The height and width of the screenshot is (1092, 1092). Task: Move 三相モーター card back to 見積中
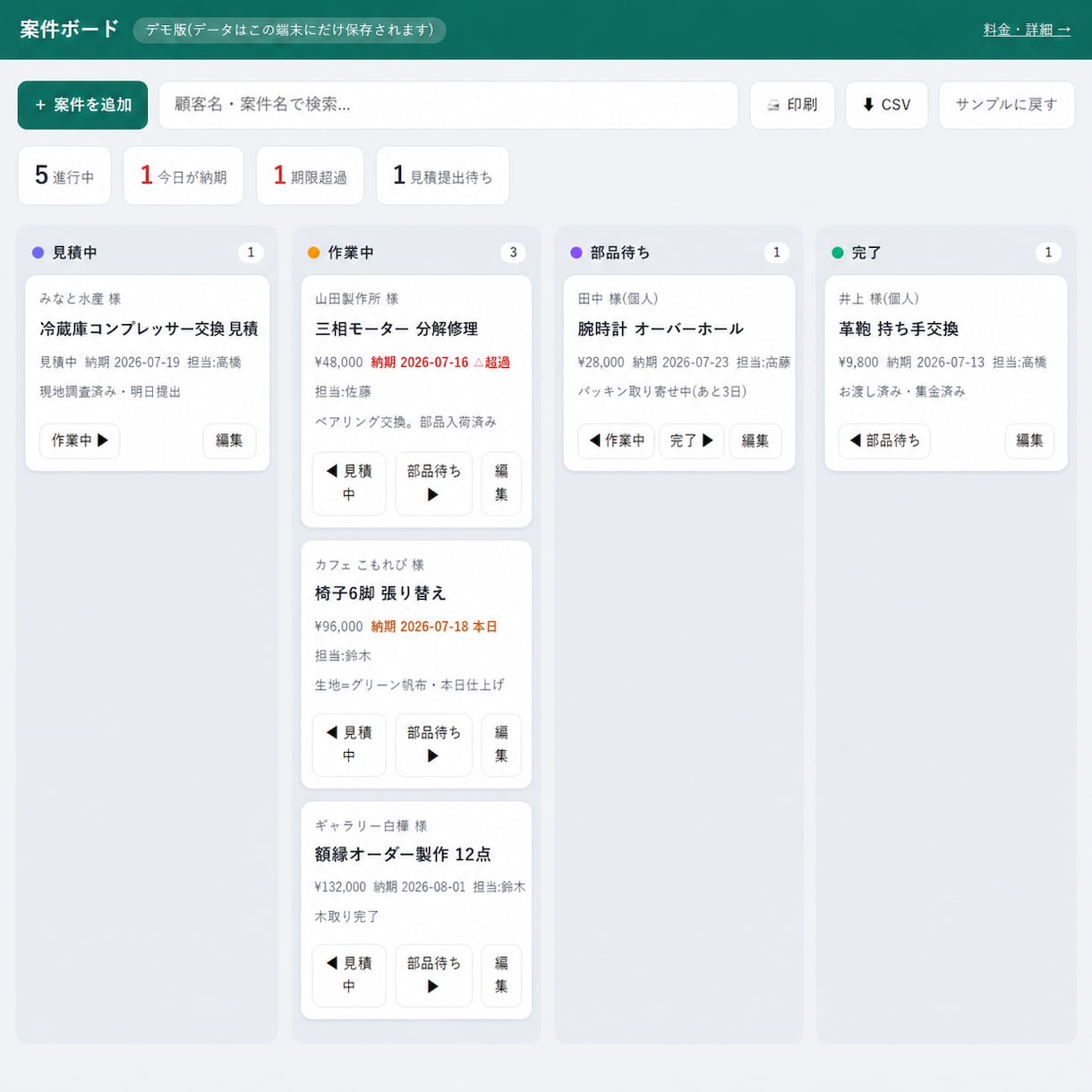(349, 482)
